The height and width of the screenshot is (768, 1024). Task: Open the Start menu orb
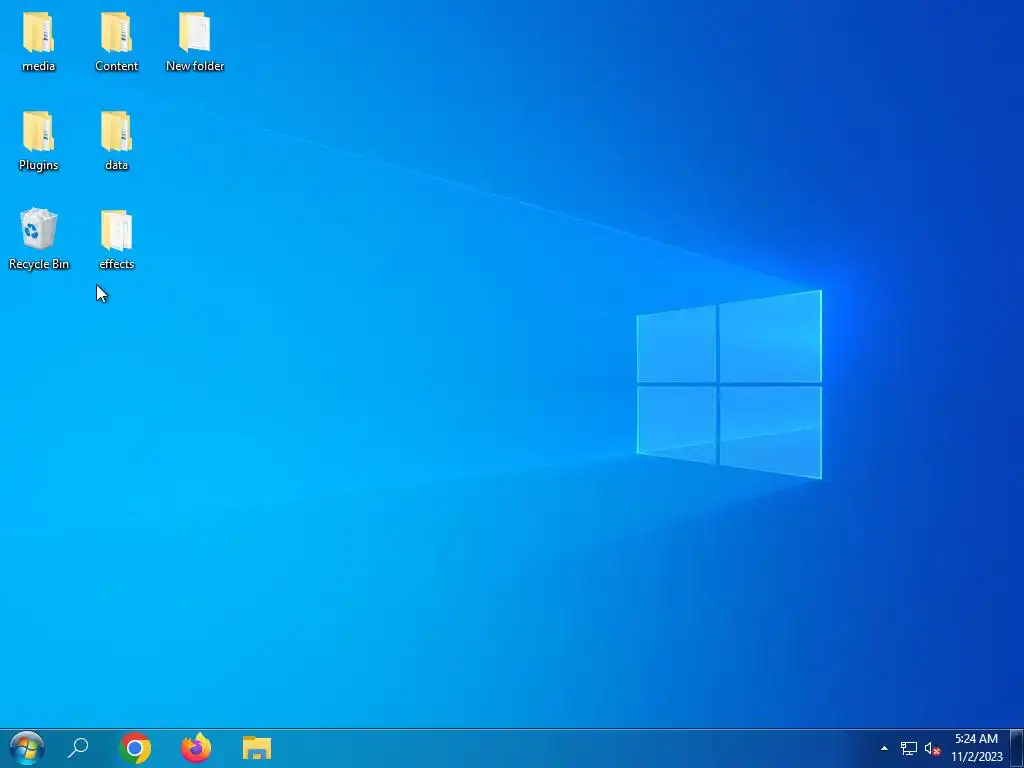click(x=27, y=748)
